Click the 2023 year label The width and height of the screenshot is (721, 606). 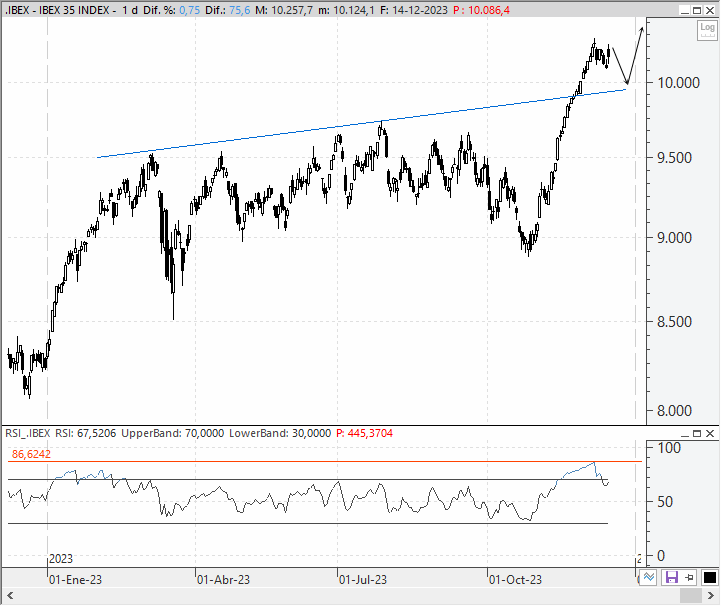coord(61,559)
